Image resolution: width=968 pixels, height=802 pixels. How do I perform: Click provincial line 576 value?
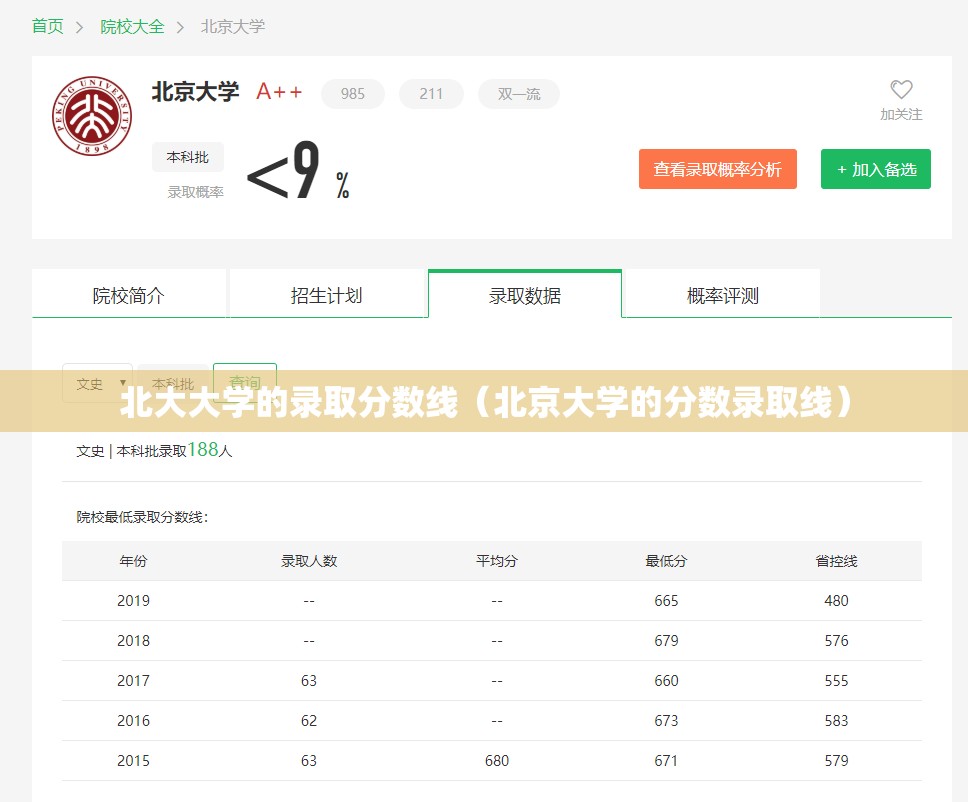pos(837,641)
